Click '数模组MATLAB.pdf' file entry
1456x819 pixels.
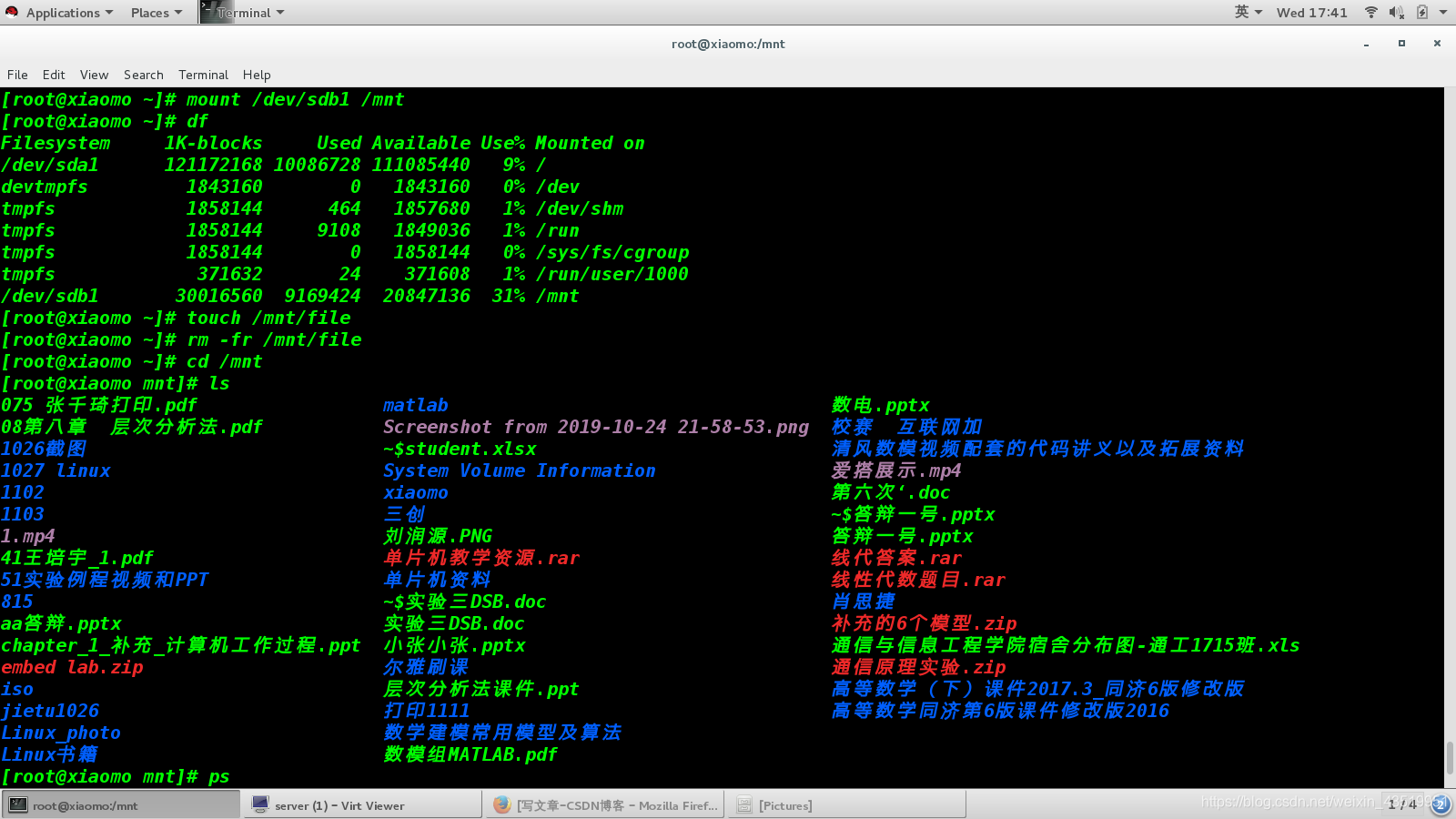pos(470,754)
